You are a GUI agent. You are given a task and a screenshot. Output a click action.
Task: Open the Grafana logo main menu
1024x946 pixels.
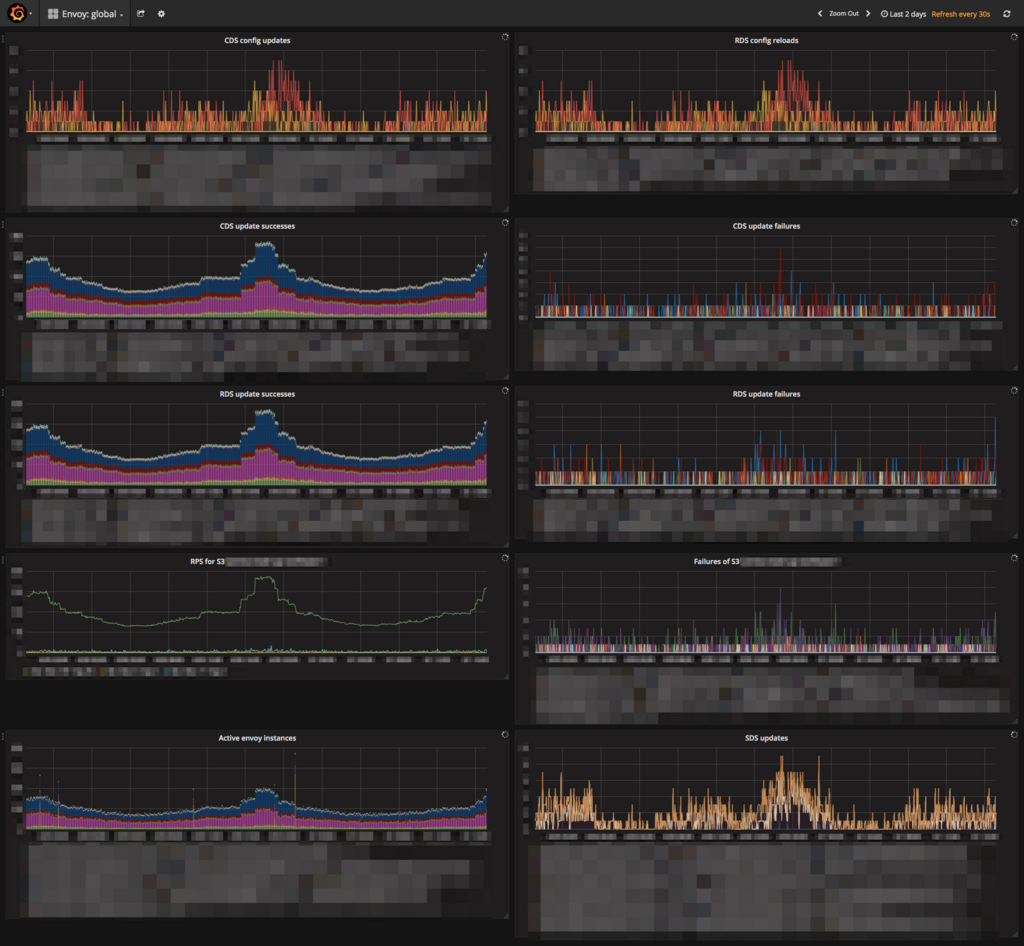[17, 14]
